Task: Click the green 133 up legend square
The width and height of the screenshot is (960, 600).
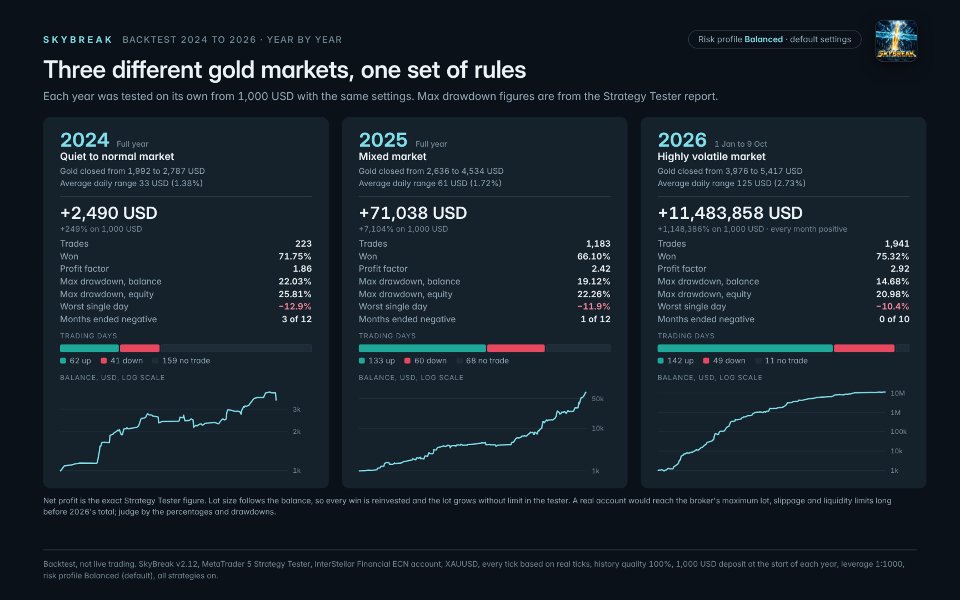Action: tap(362, 361)
